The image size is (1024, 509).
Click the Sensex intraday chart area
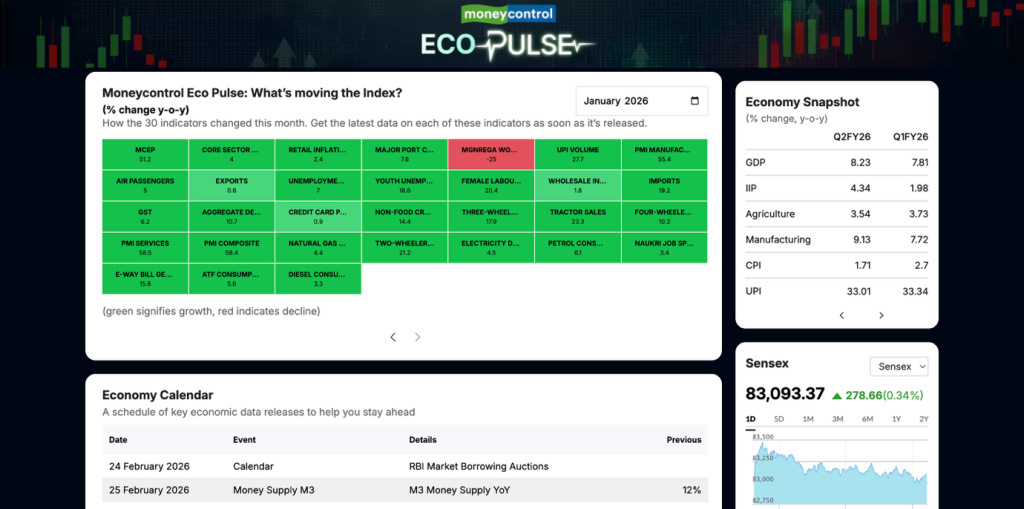(x=838, y=472)
